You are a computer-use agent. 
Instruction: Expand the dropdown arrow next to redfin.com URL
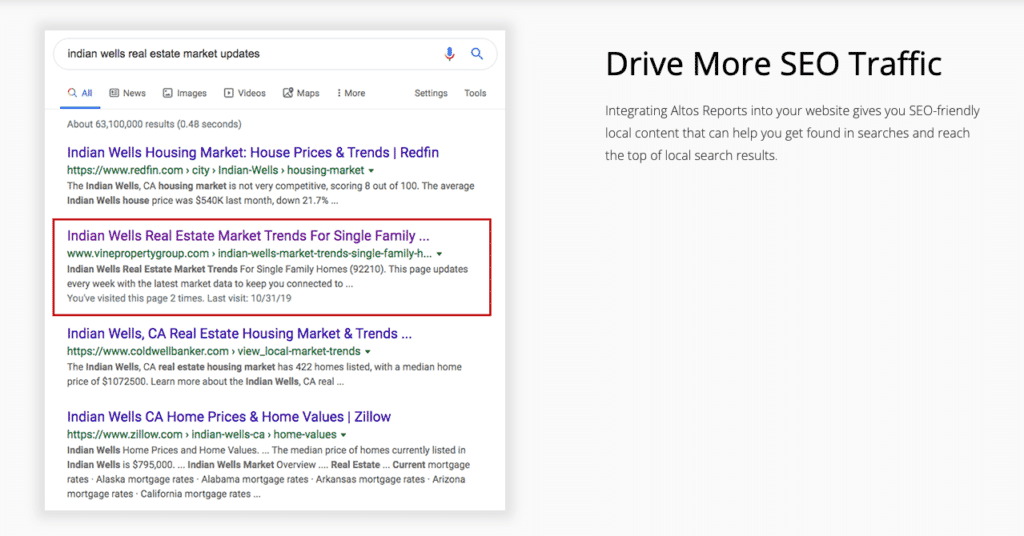371,170
